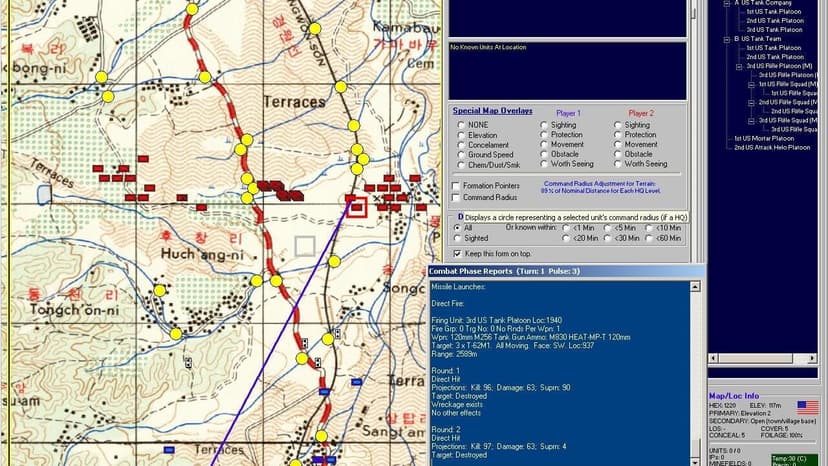Click the blue unit marker left of Terra label
Screen dimensions: 828x466
(356, 381)
